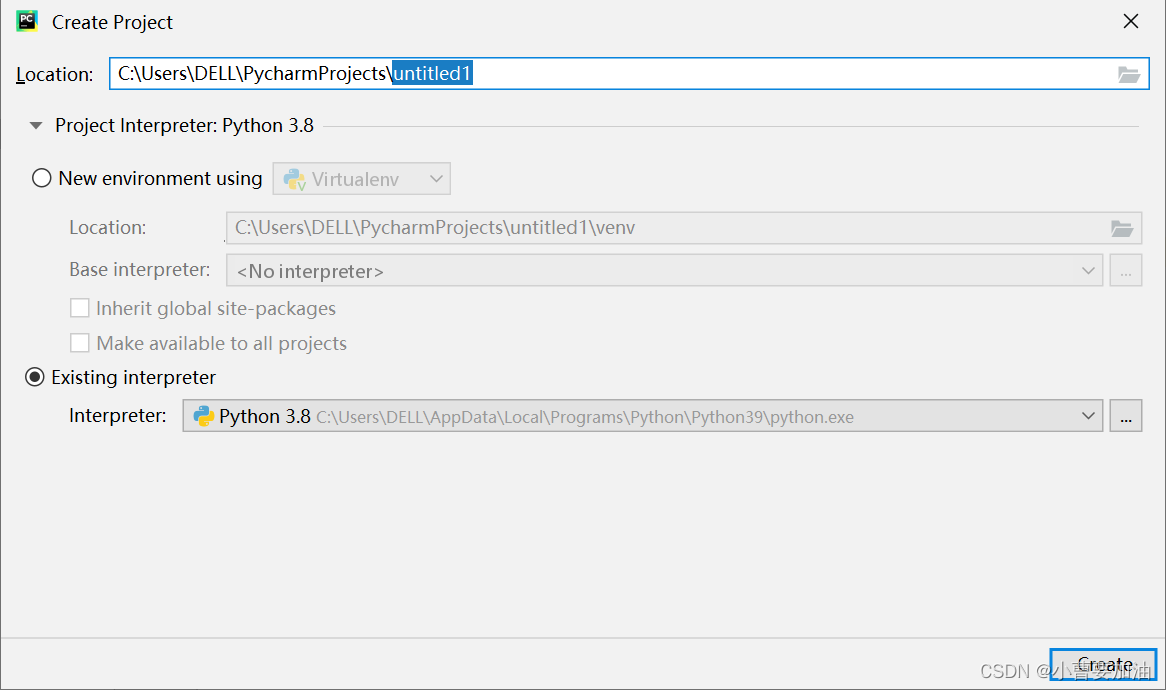The height and width of the screenshot is (690, 1166).
Task: Collapse the Project Interpreter section
Action: (x=36, y=126)
